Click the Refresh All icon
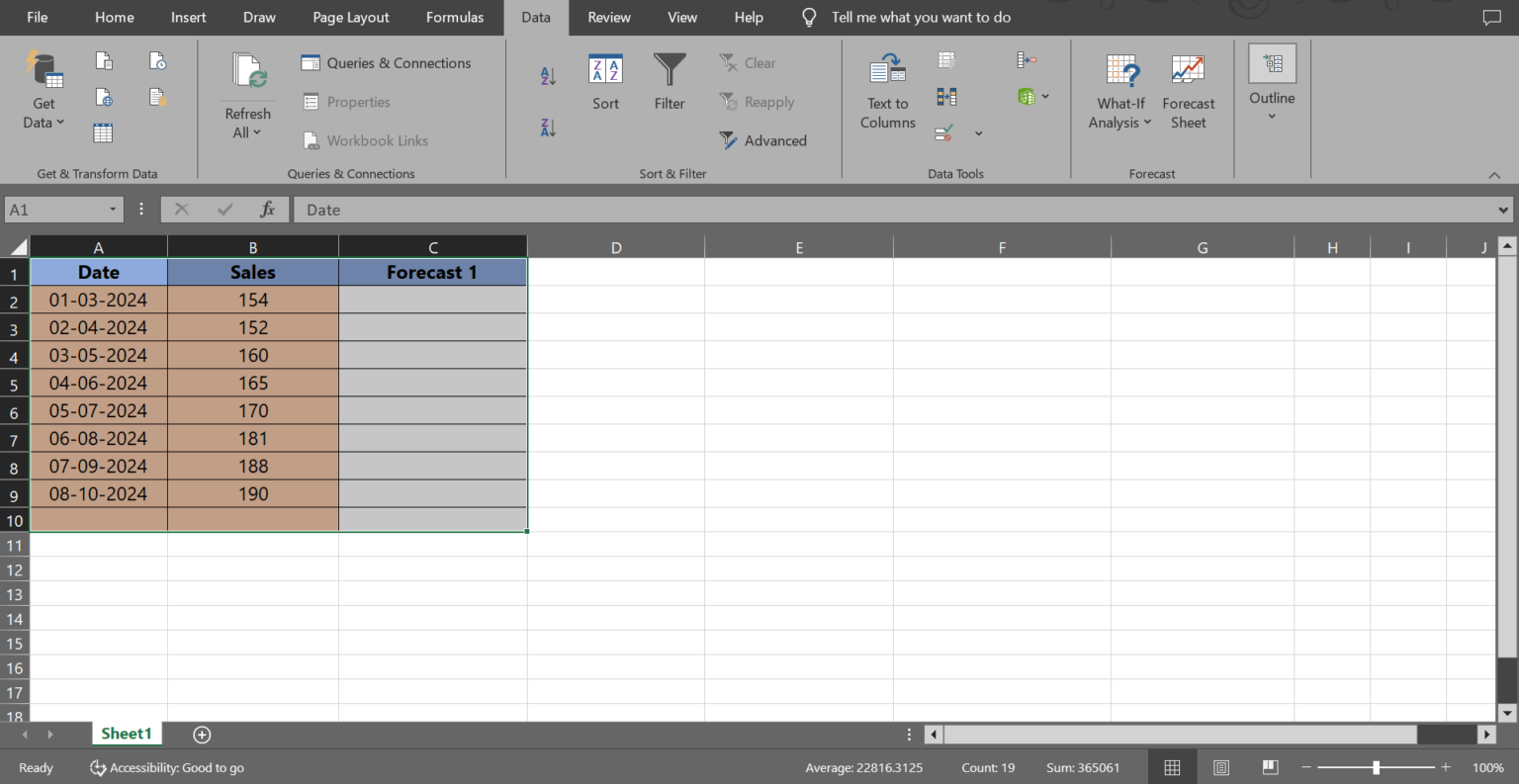1519x784 pixels. click(x=248, y=73)
